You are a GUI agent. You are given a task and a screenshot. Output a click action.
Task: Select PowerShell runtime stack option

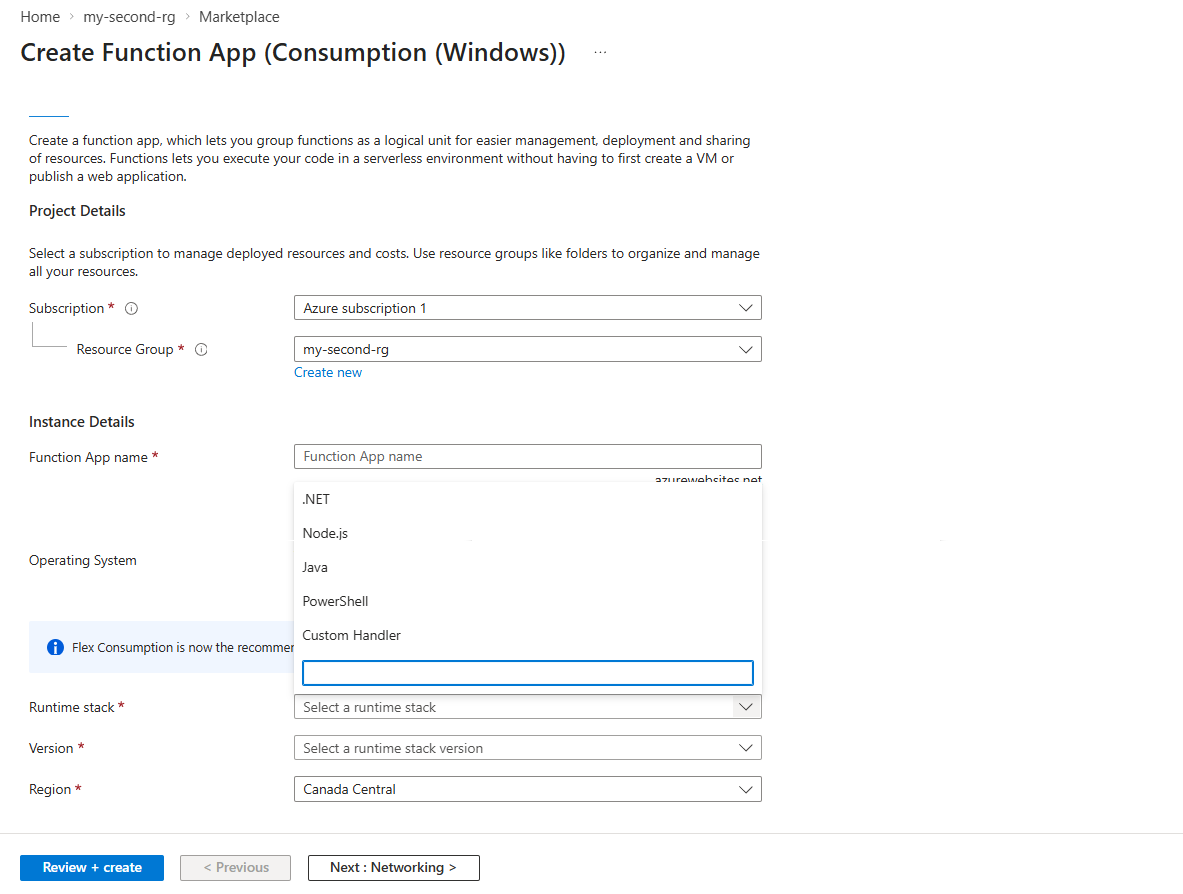point(527,601)
